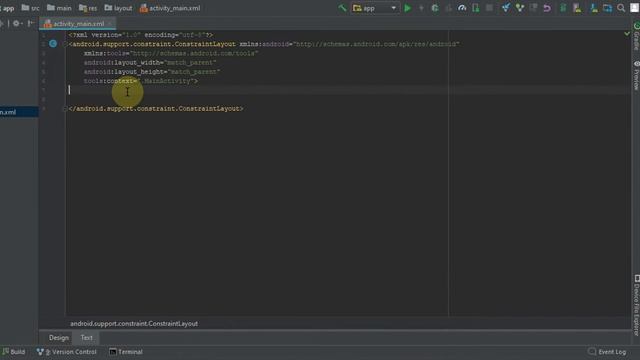This screenshot has width=640, height=360.
Task: Open the SDK Manager download icon
Action: point(594,8)
